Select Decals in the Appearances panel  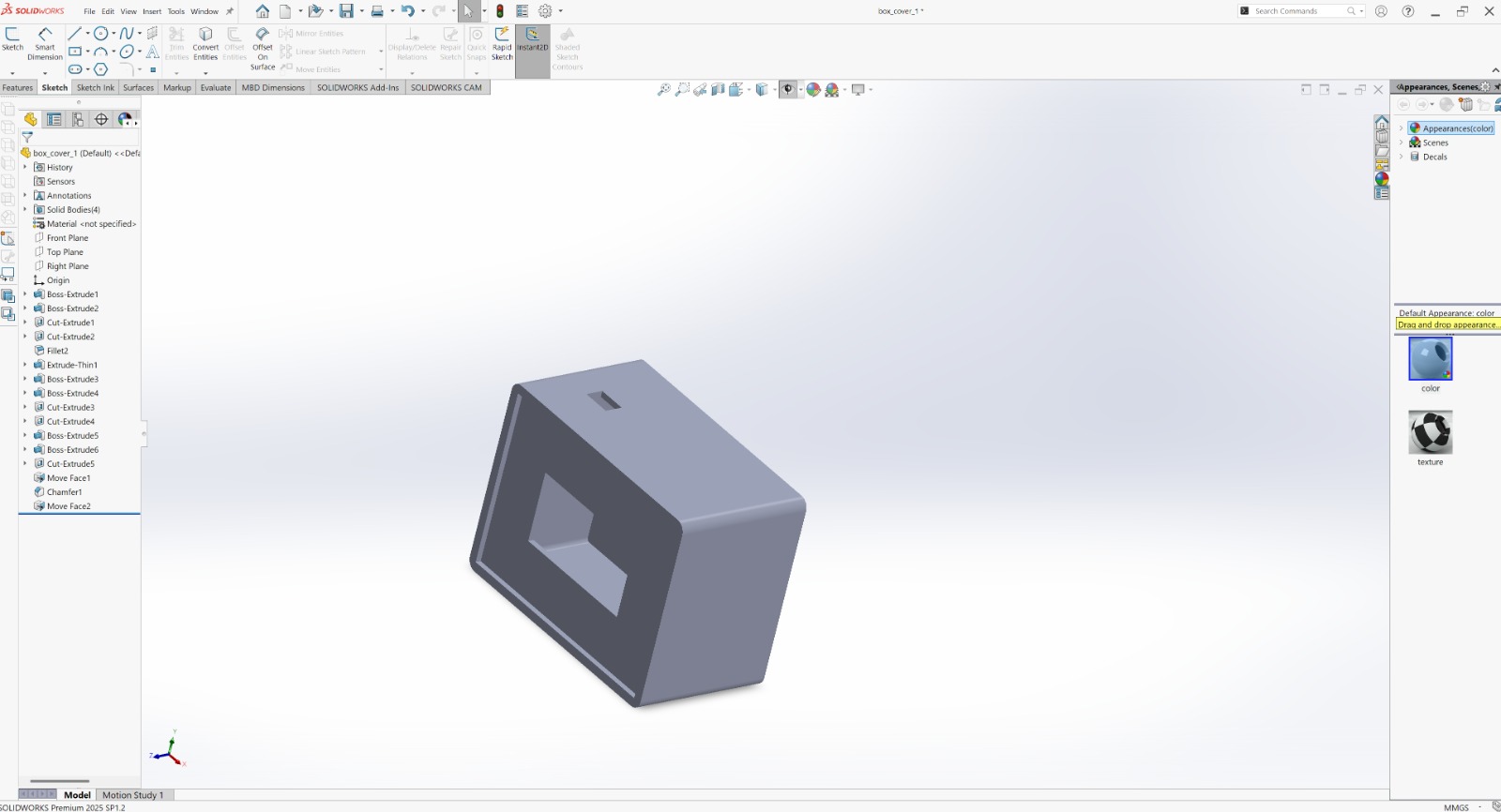click(x=1434, y=157)
